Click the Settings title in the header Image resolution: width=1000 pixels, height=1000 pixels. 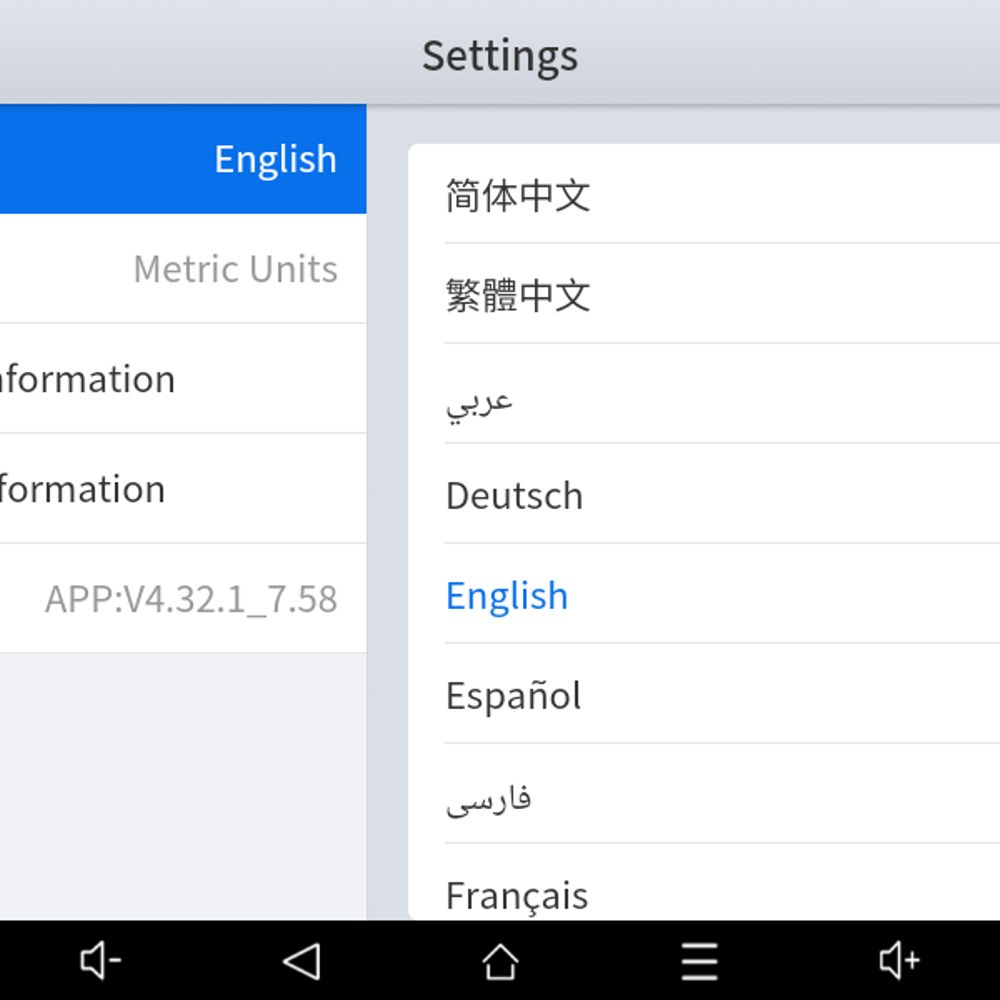point(500,55)
